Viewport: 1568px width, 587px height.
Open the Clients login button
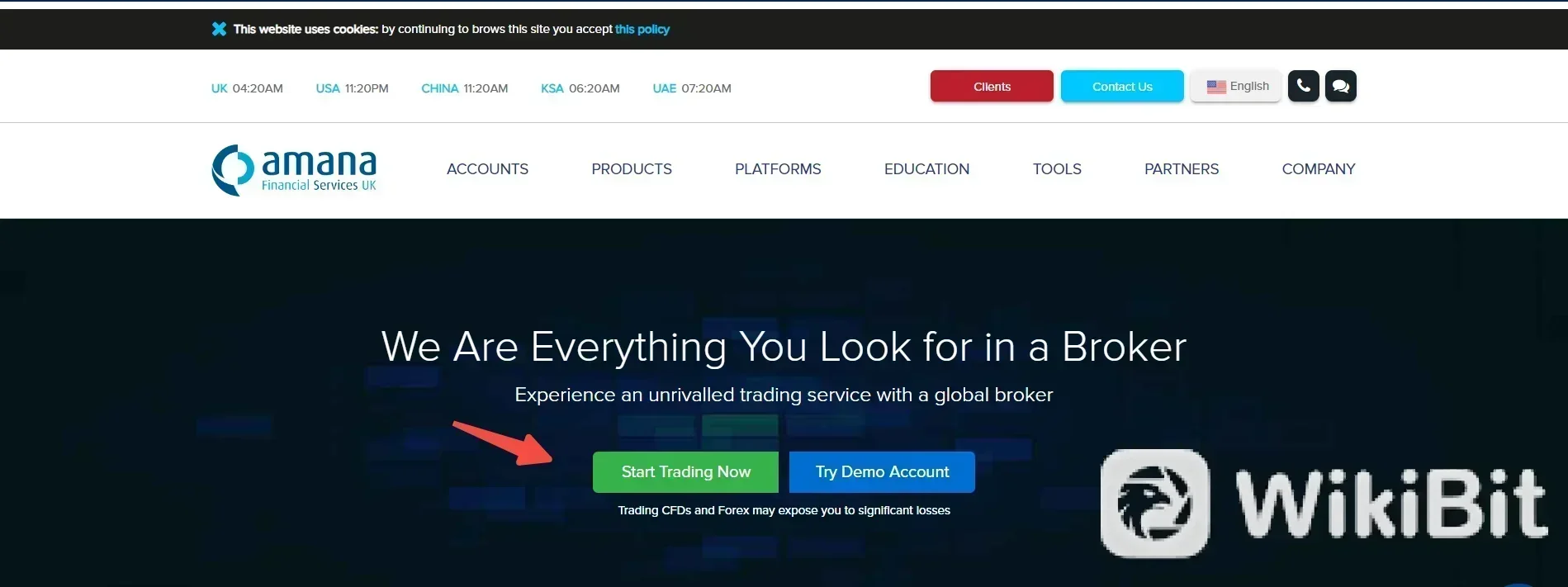pyautogui.click(x=991, y=87)
